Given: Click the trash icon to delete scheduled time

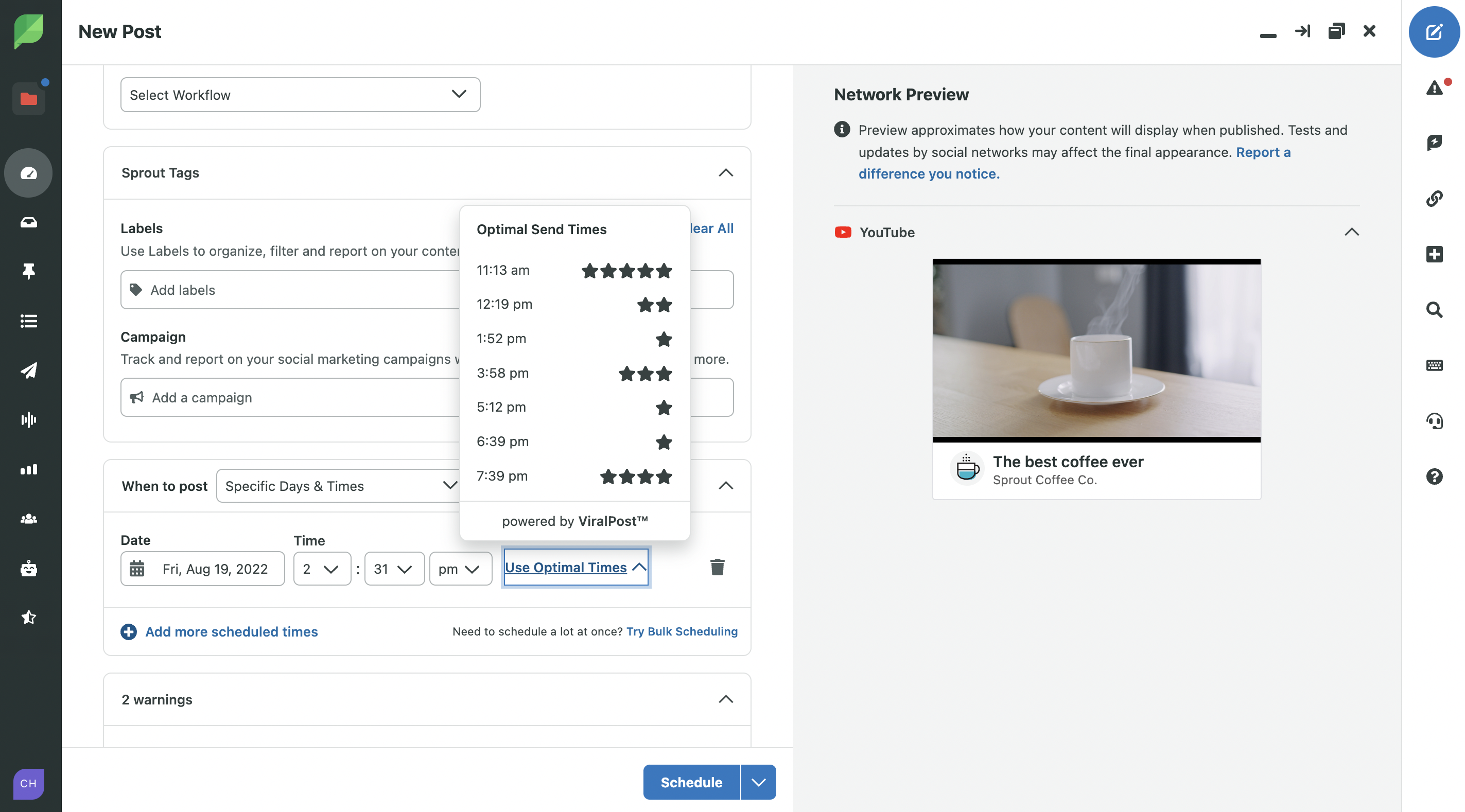Looking at the screenshot, I should (717, 567).
